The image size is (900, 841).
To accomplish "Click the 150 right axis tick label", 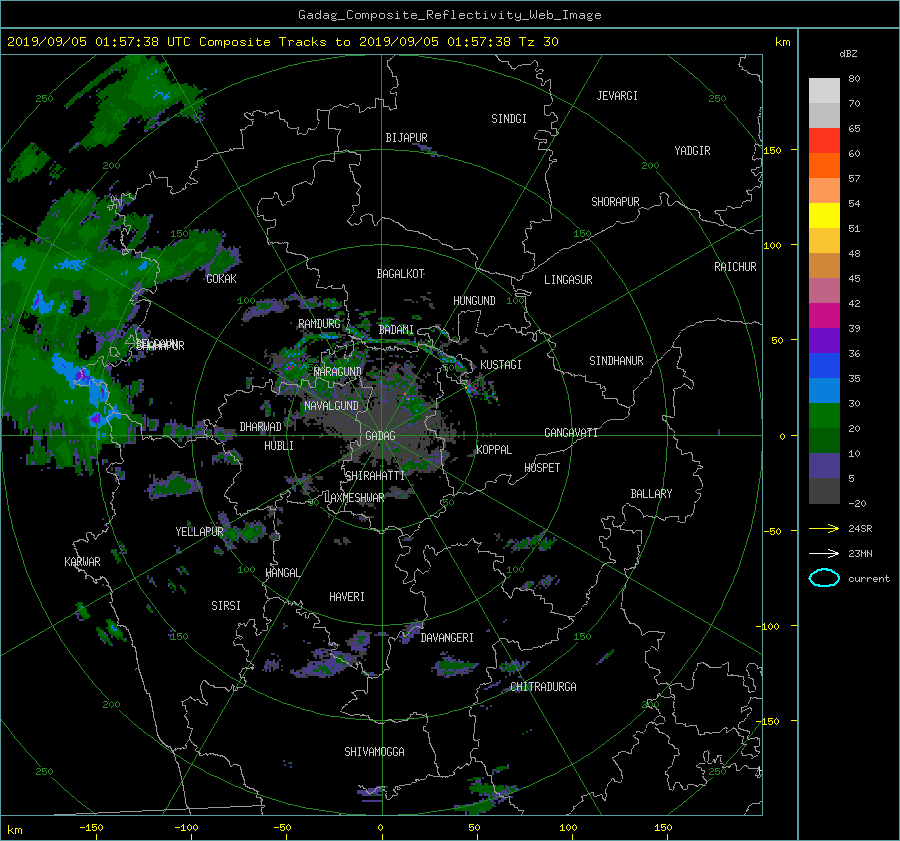I will 773,150.
